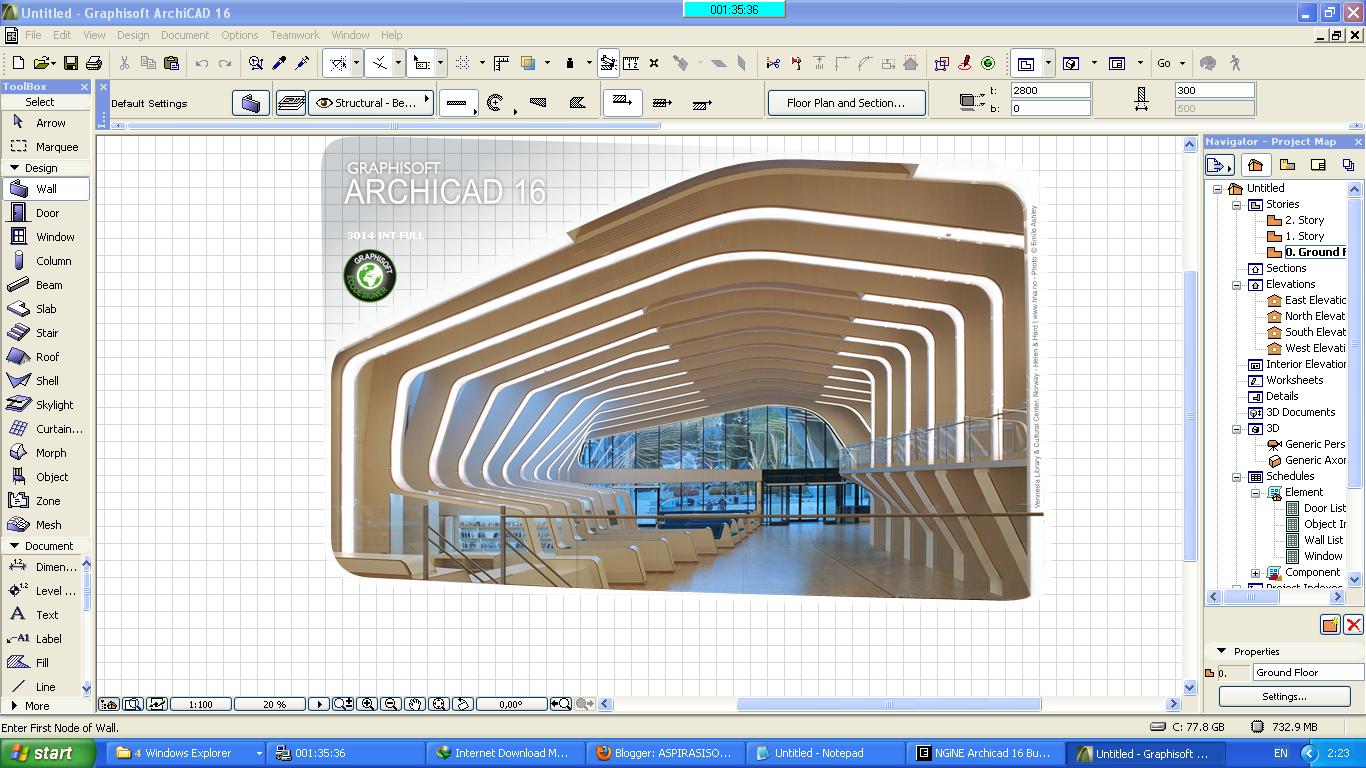The height and width of the screenshot is (768, 1366).
Task: Click the Settings... button in Navigator
Action: [1284, 696]
